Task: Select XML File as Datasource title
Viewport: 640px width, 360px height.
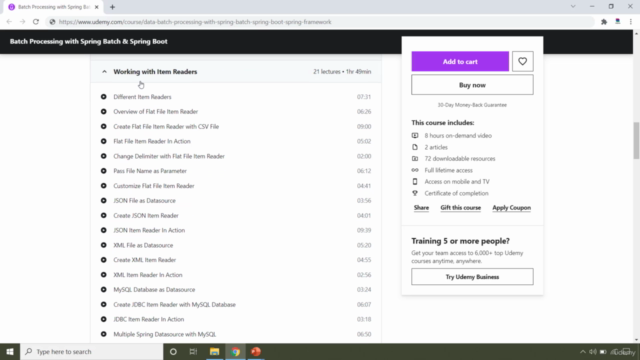Action: pos(143,245)
